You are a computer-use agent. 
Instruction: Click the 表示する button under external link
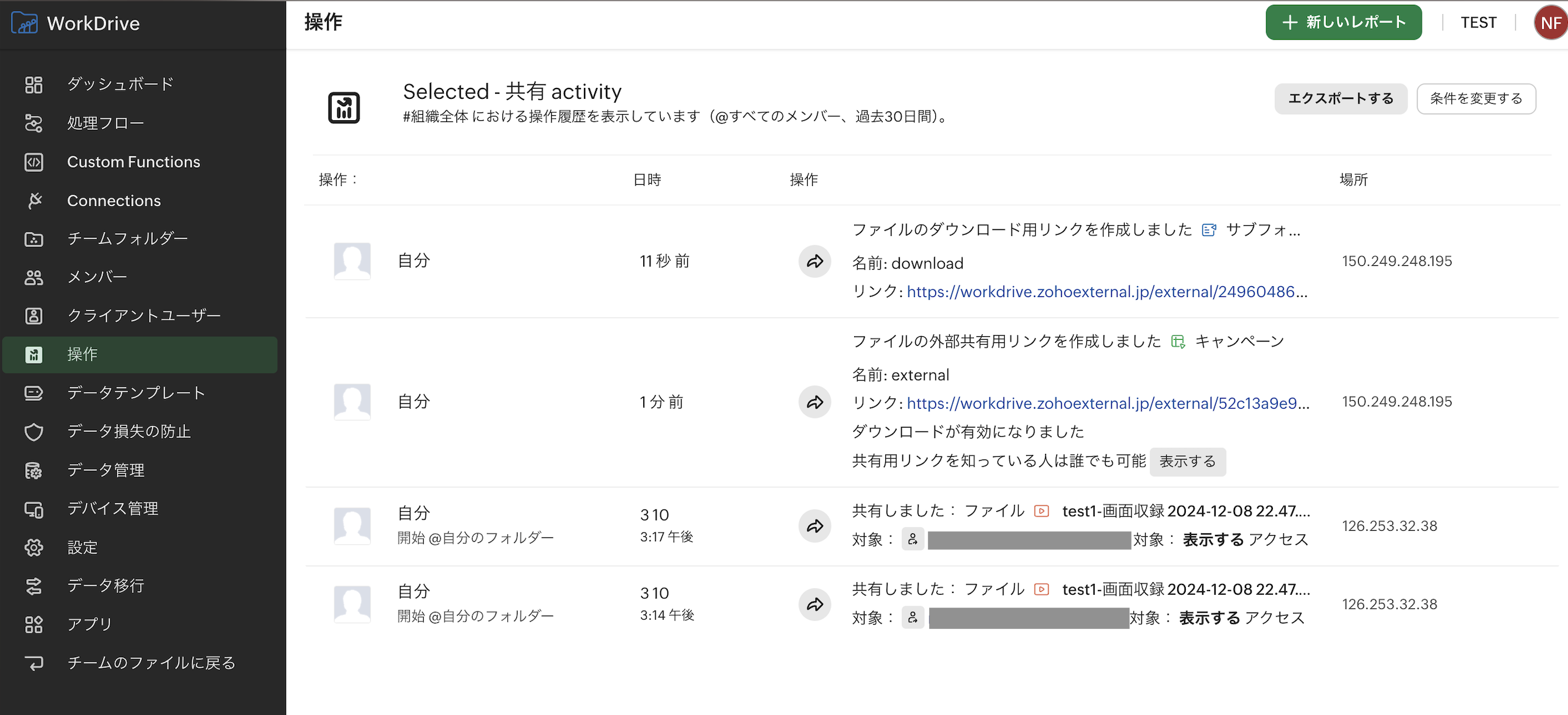[x=1187, y=462]
